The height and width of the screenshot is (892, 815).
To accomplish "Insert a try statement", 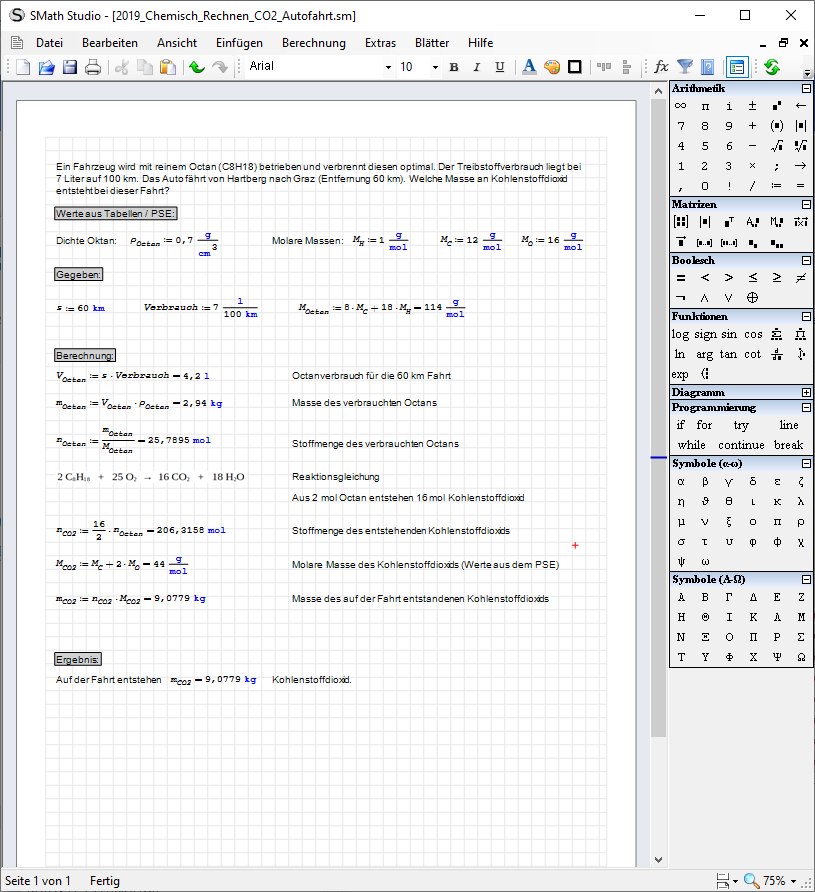I will pyautogui.click(x=741, y=425).
